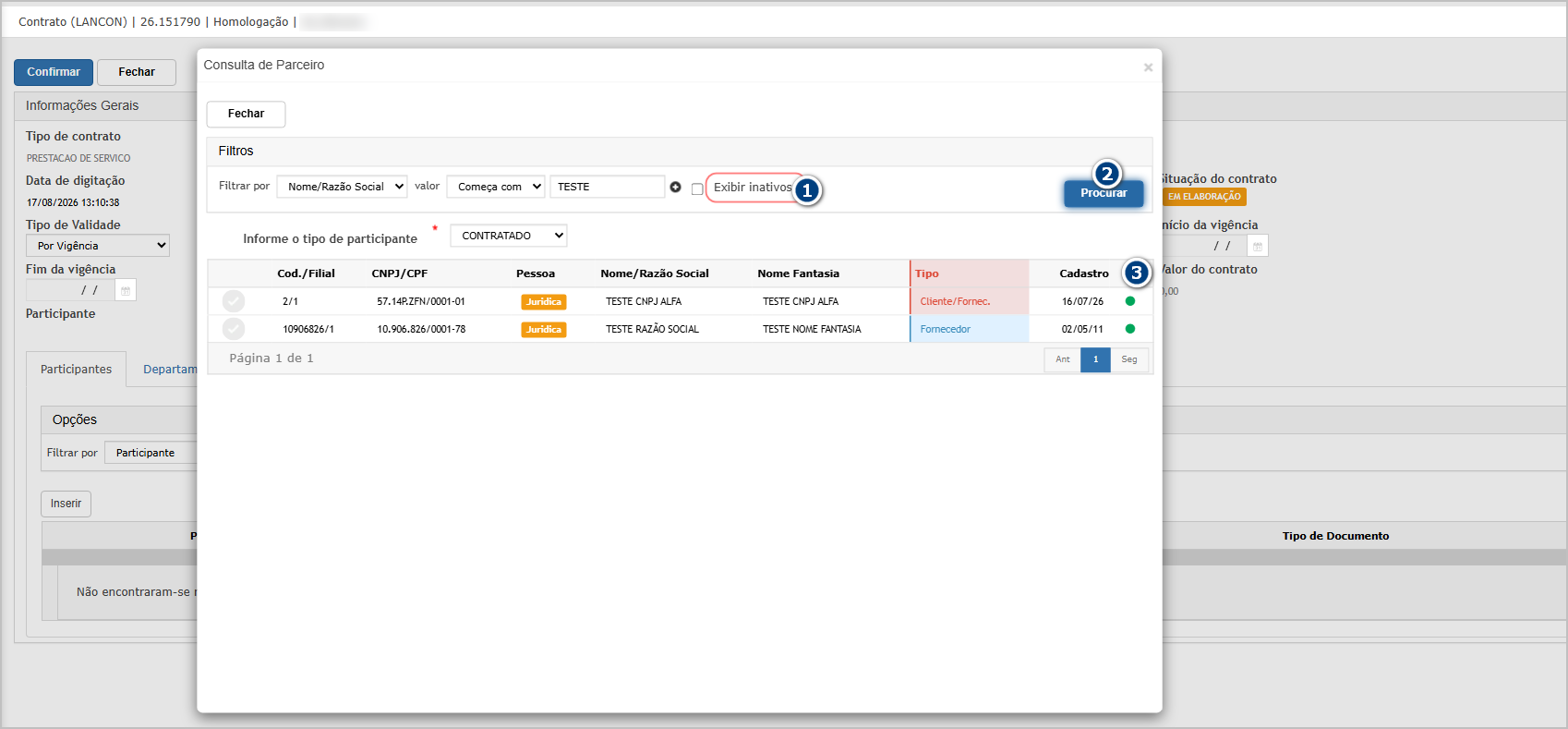Click green status dot of Fornecedor row
Image resolution: width=1568 pixels, height=729 pixels.
click(1129, 329)
